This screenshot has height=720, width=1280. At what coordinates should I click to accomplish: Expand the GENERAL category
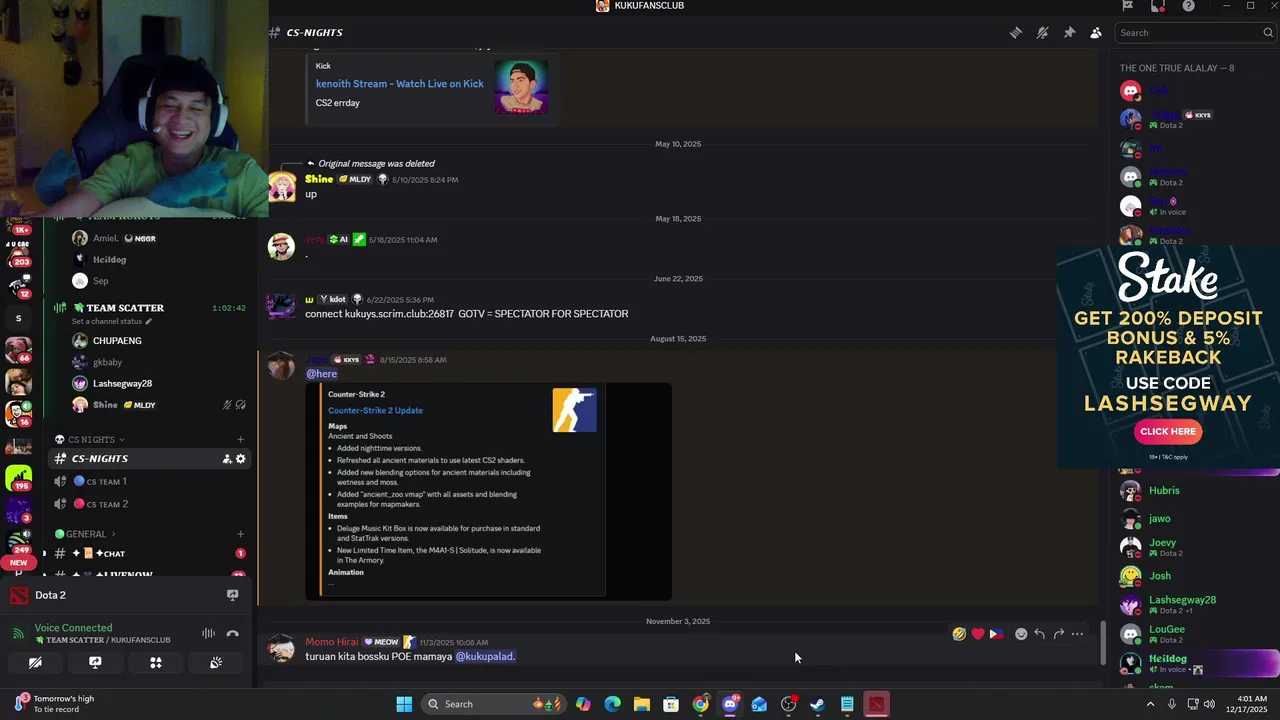click(86, 534)
